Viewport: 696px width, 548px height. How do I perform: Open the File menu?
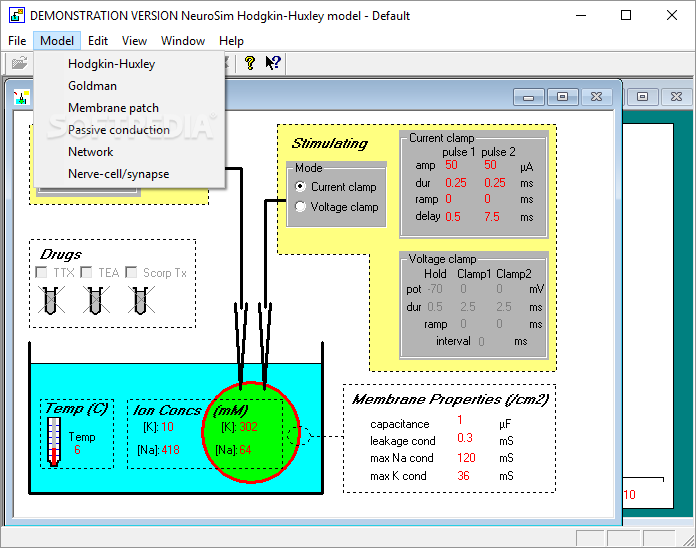tap(17, 41)
